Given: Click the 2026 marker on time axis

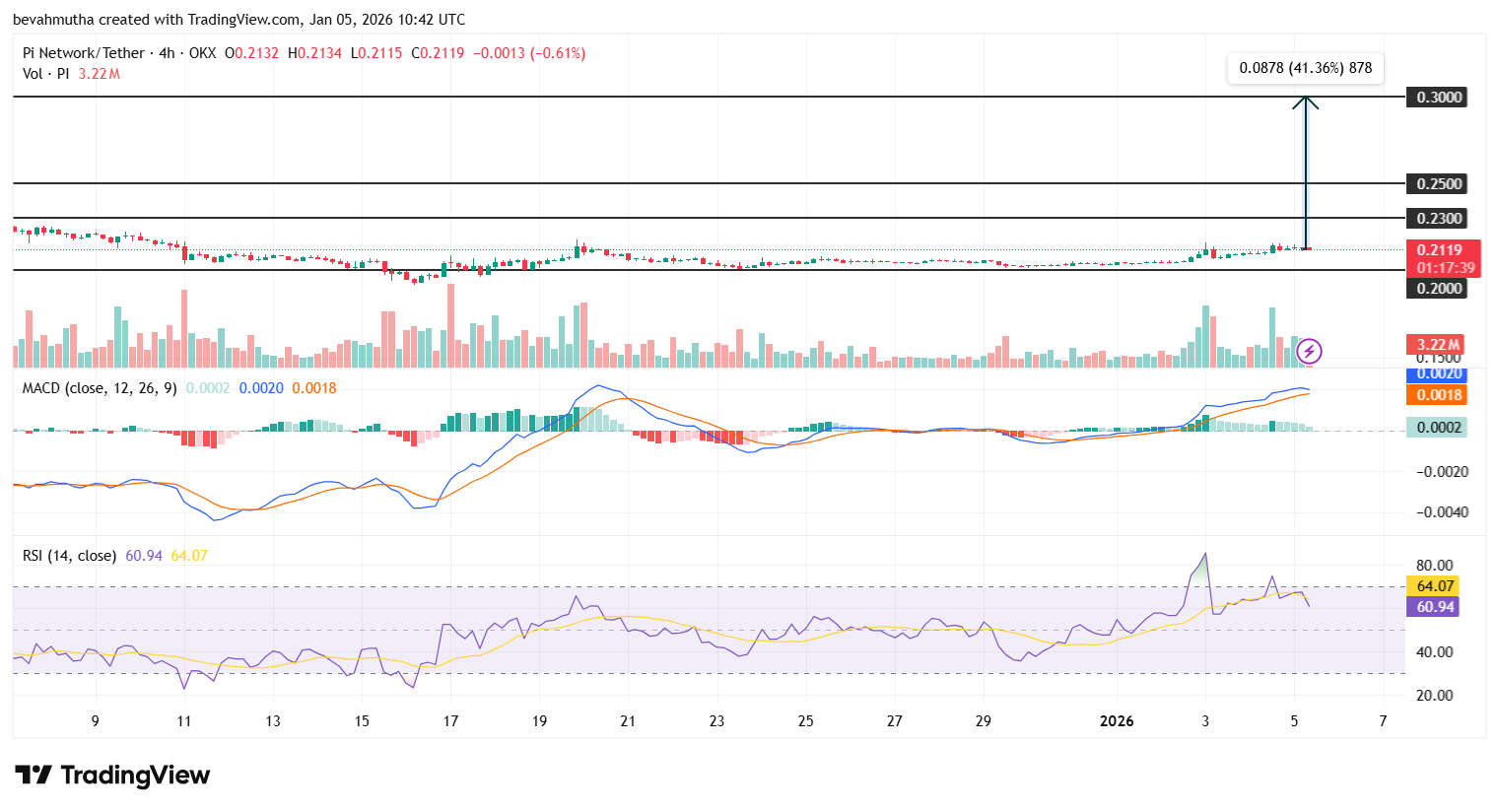Looking at the screenshot, I should pos(1117,721).
